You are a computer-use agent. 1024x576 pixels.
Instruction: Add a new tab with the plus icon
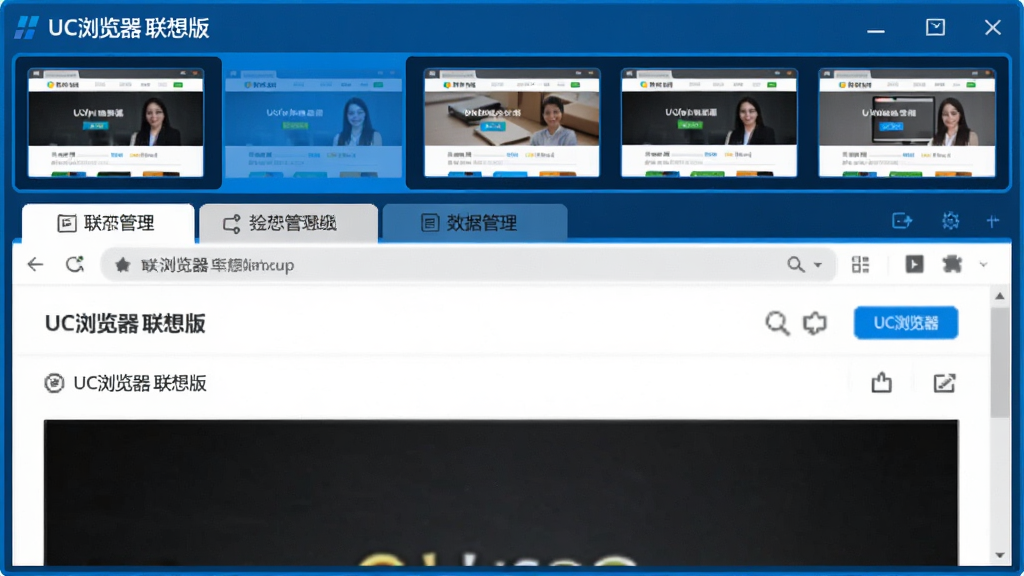point(993,221)
